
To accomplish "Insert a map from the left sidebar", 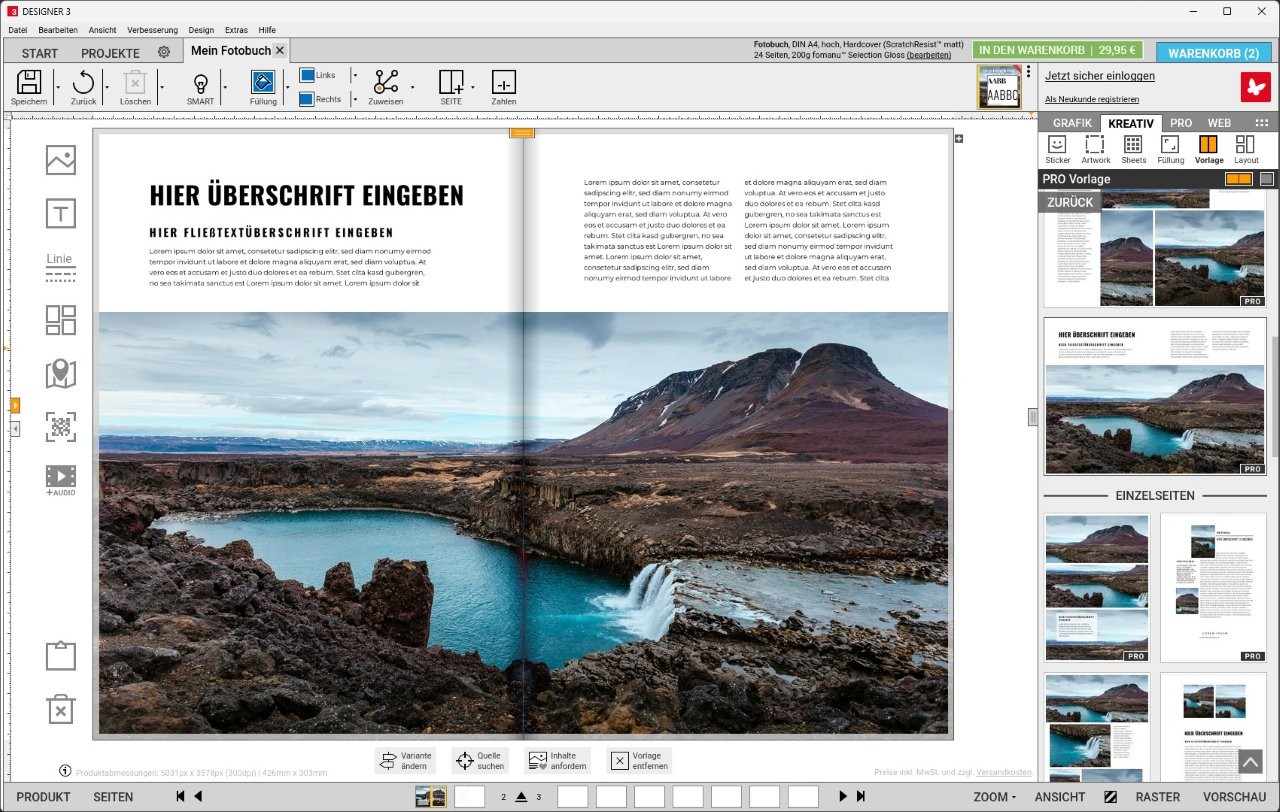I will tap(61, 373).
